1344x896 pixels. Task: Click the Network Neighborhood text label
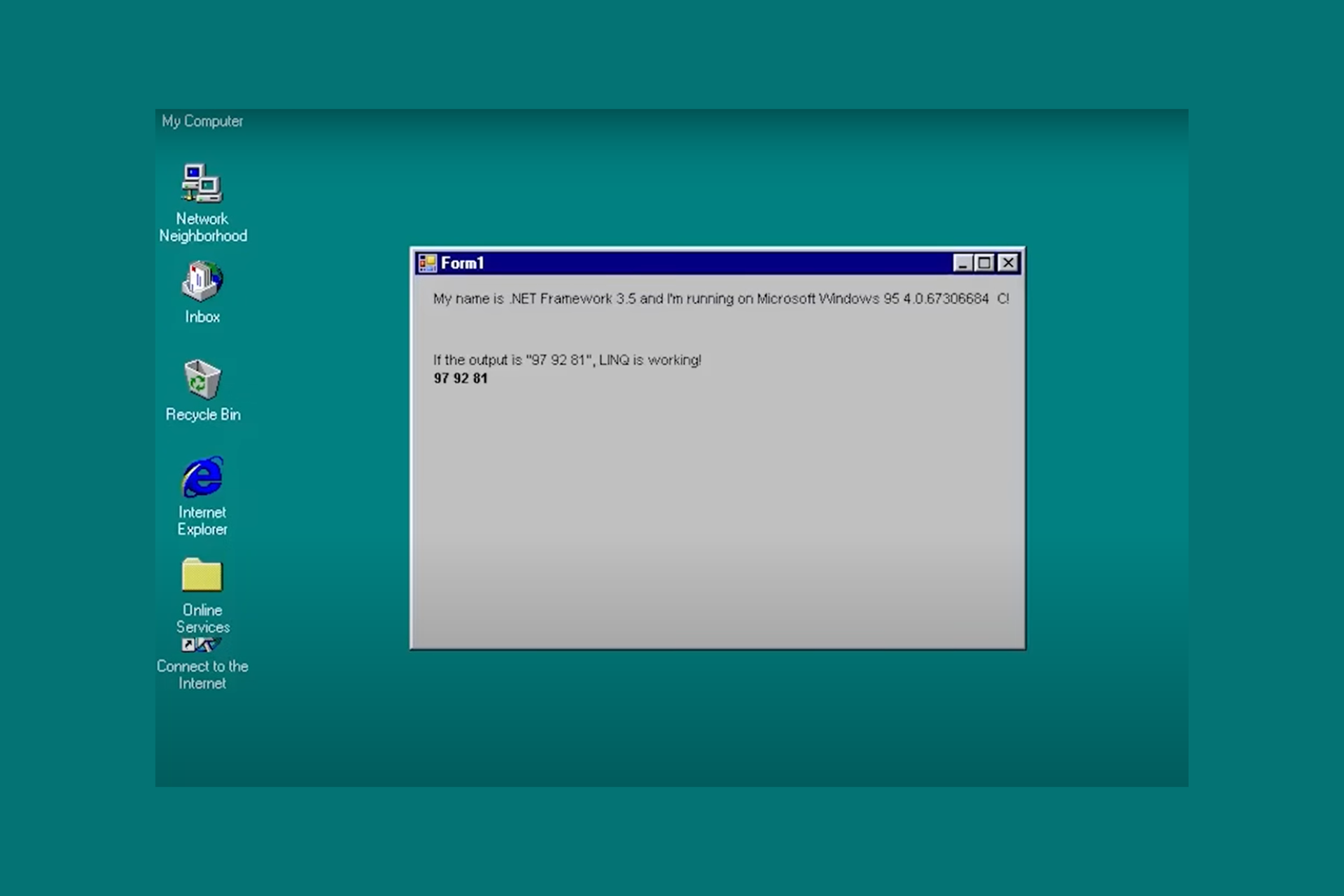coord(202,227)
